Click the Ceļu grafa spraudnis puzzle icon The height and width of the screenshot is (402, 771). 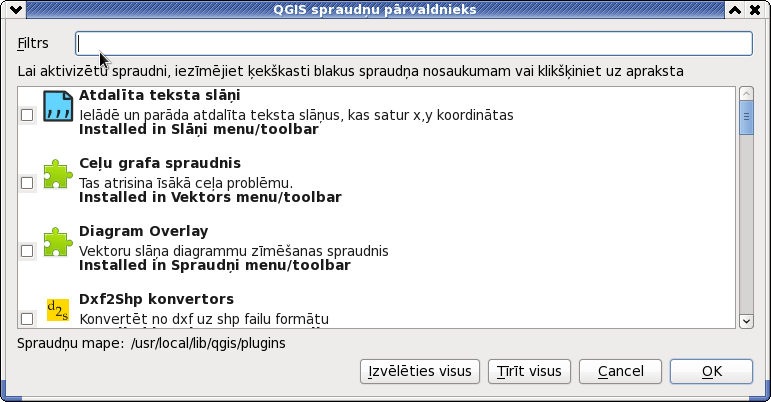[x=58, y=174]
